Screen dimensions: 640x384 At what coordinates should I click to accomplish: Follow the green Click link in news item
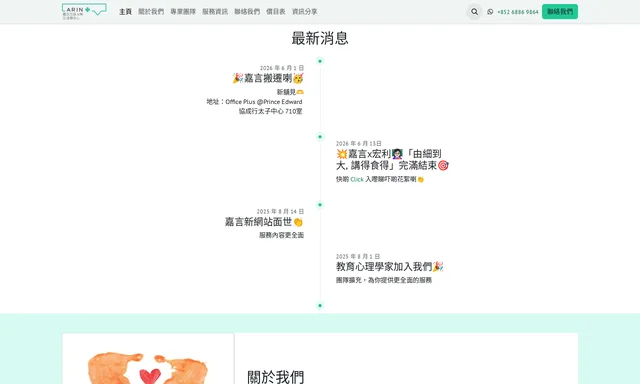pos(357,179)
